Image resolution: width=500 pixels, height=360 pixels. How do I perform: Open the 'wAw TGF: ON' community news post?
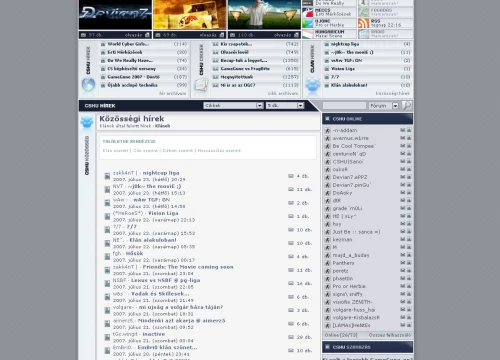(x=152, y=200)
